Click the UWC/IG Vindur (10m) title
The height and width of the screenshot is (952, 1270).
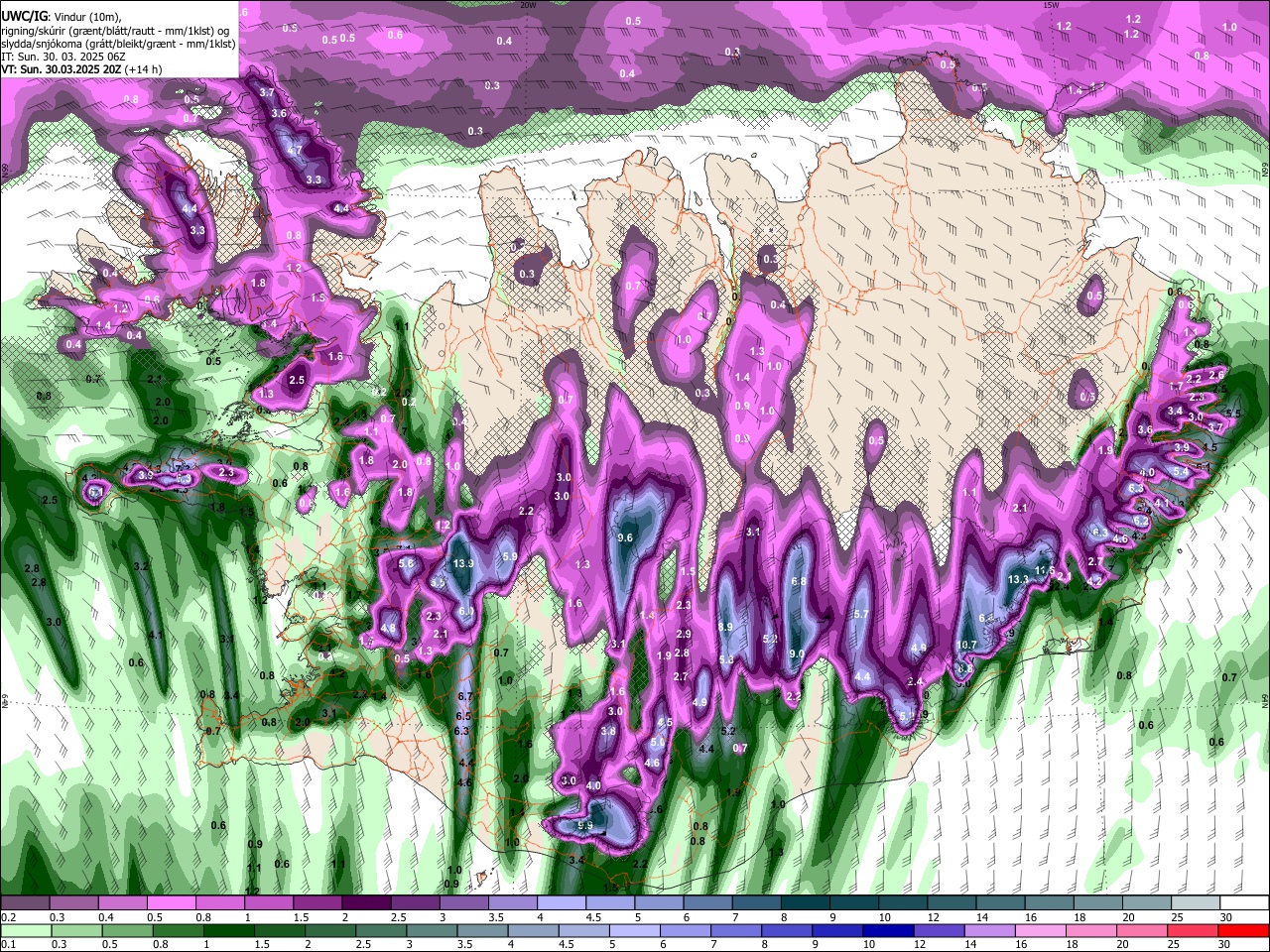click(61, 15)
